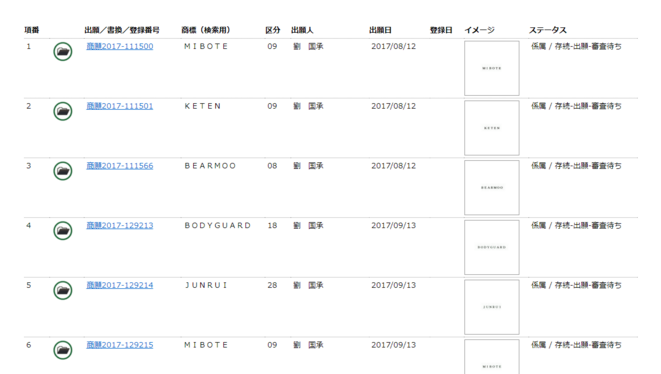This screenshot has height=374, width=661.
Task: Click the 出願／書換／登録番号 column header
Action: (x=122, y=30)
